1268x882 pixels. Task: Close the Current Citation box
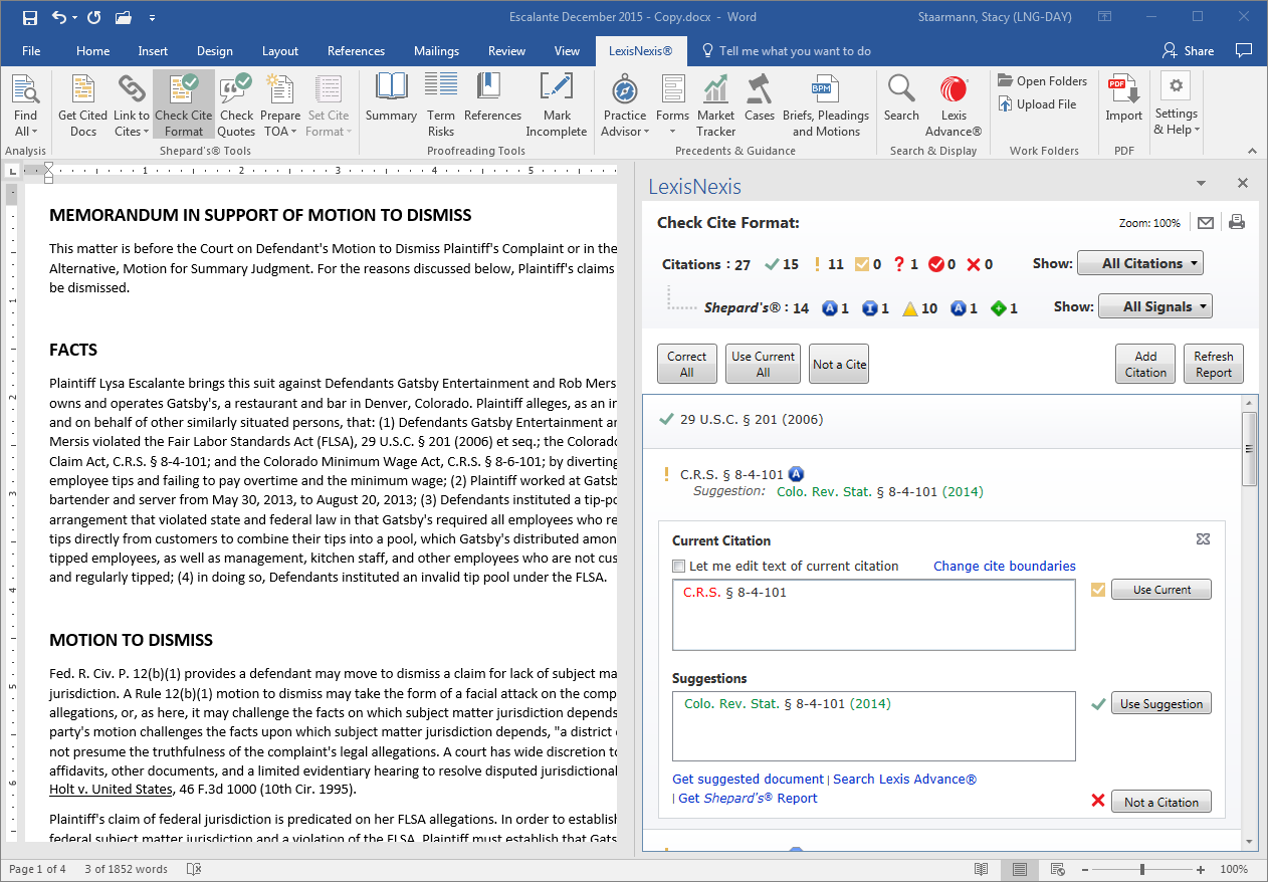[1203, 539]
